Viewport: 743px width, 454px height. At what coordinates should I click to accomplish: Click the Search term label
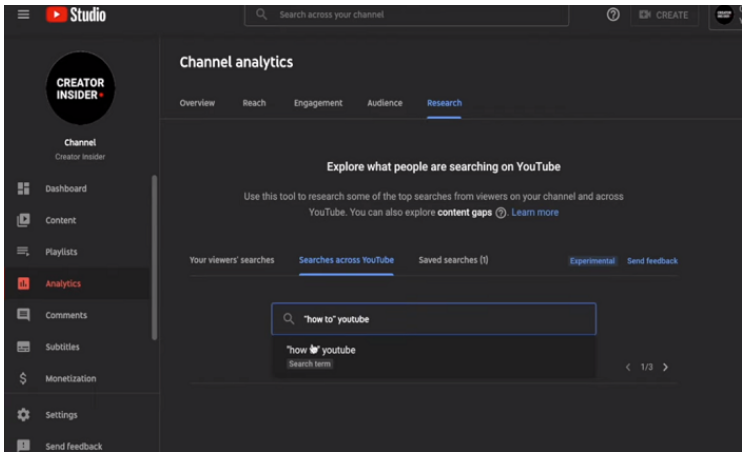tap(310, 364)
